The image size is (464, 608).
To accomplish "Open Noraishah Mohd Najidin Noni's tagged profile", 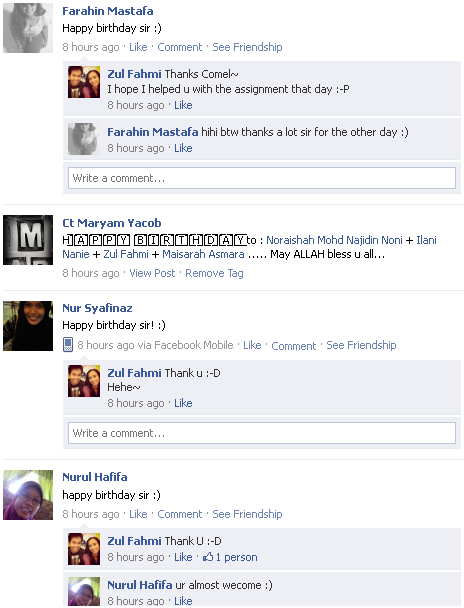I will coord(334,240).
